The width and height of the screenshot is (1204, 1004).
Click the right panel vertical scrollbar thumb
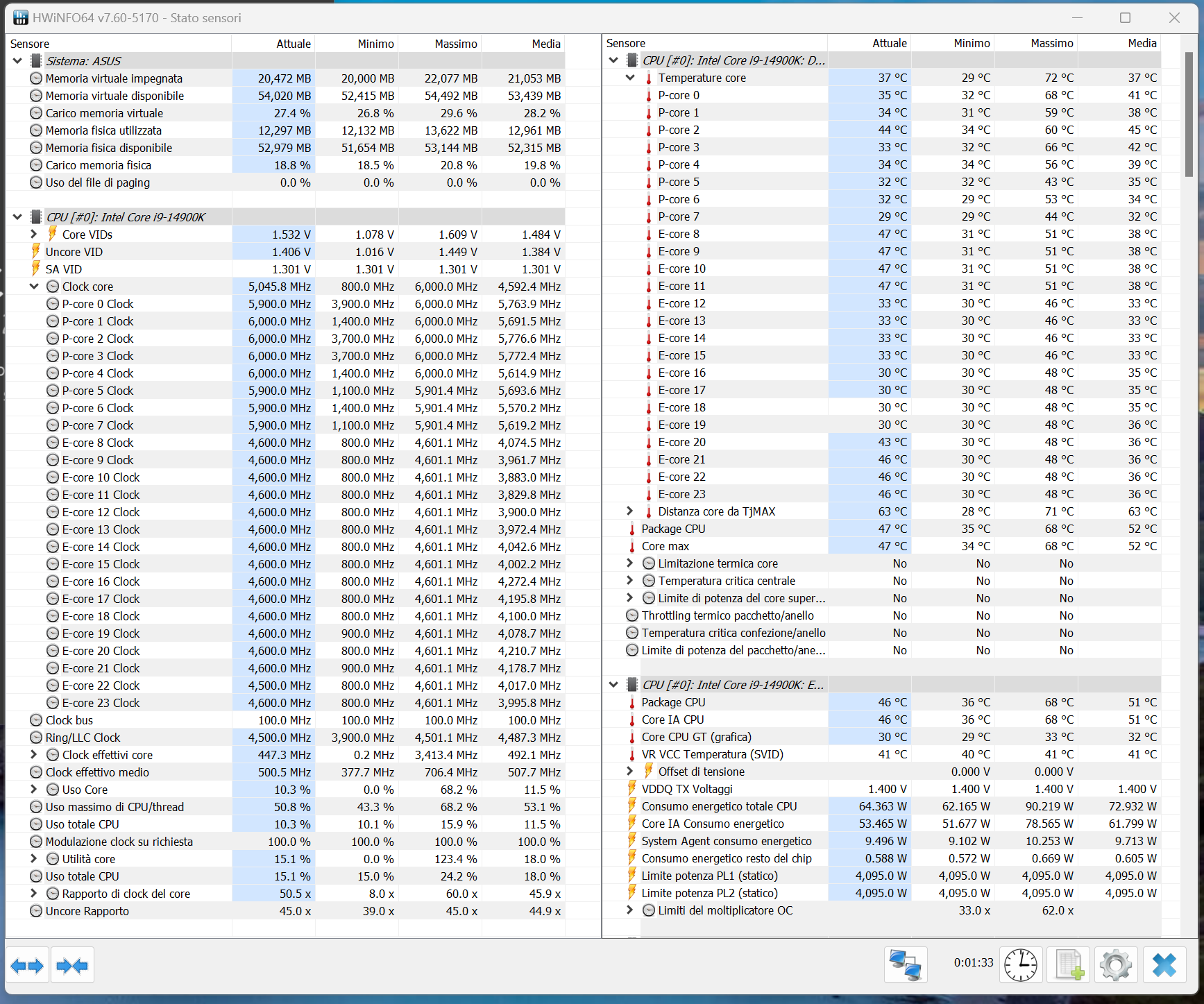1189,113
